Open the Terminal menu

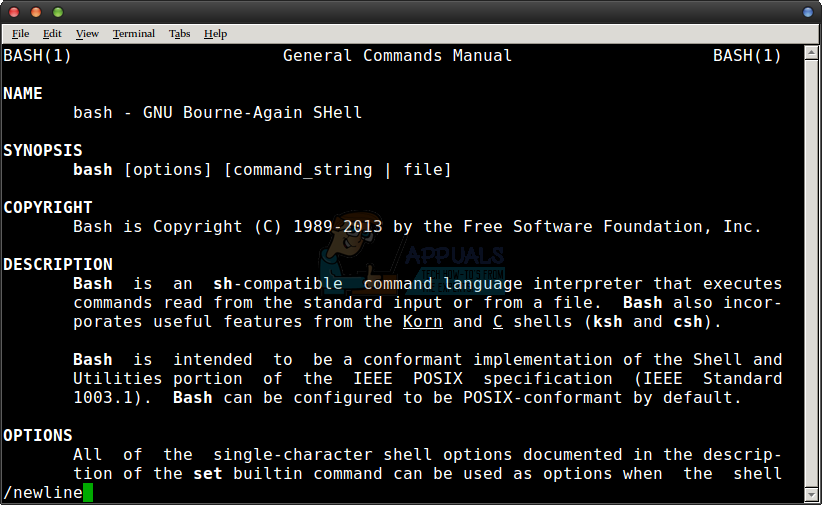134,33
